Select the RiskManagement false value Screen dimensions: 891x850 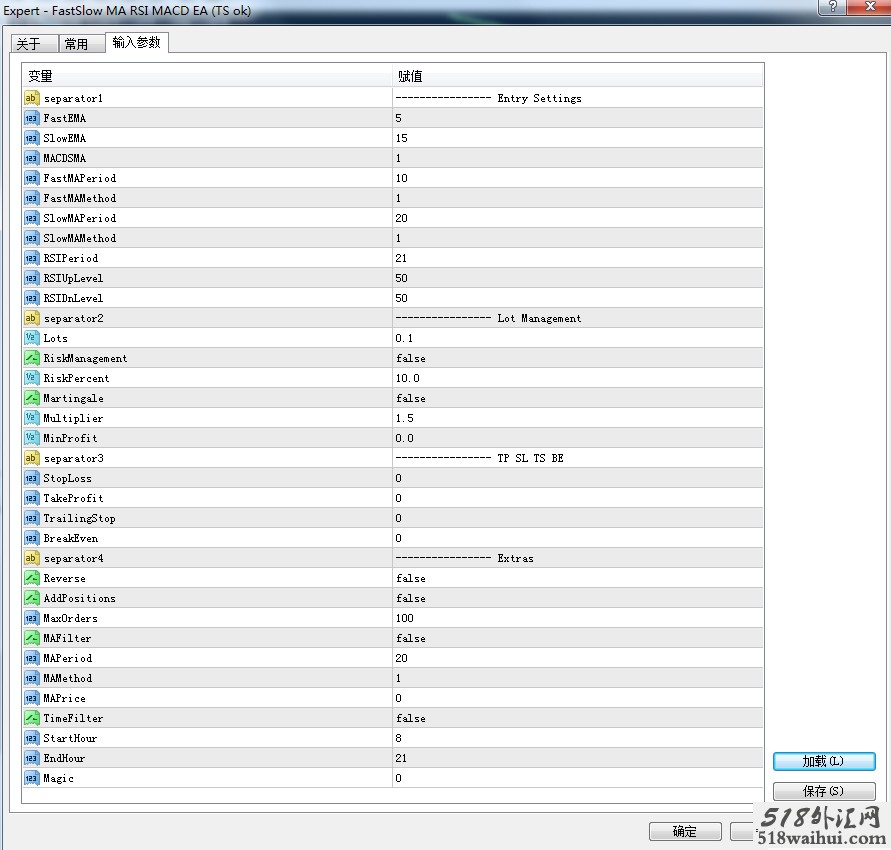click(x=411, y=359)
